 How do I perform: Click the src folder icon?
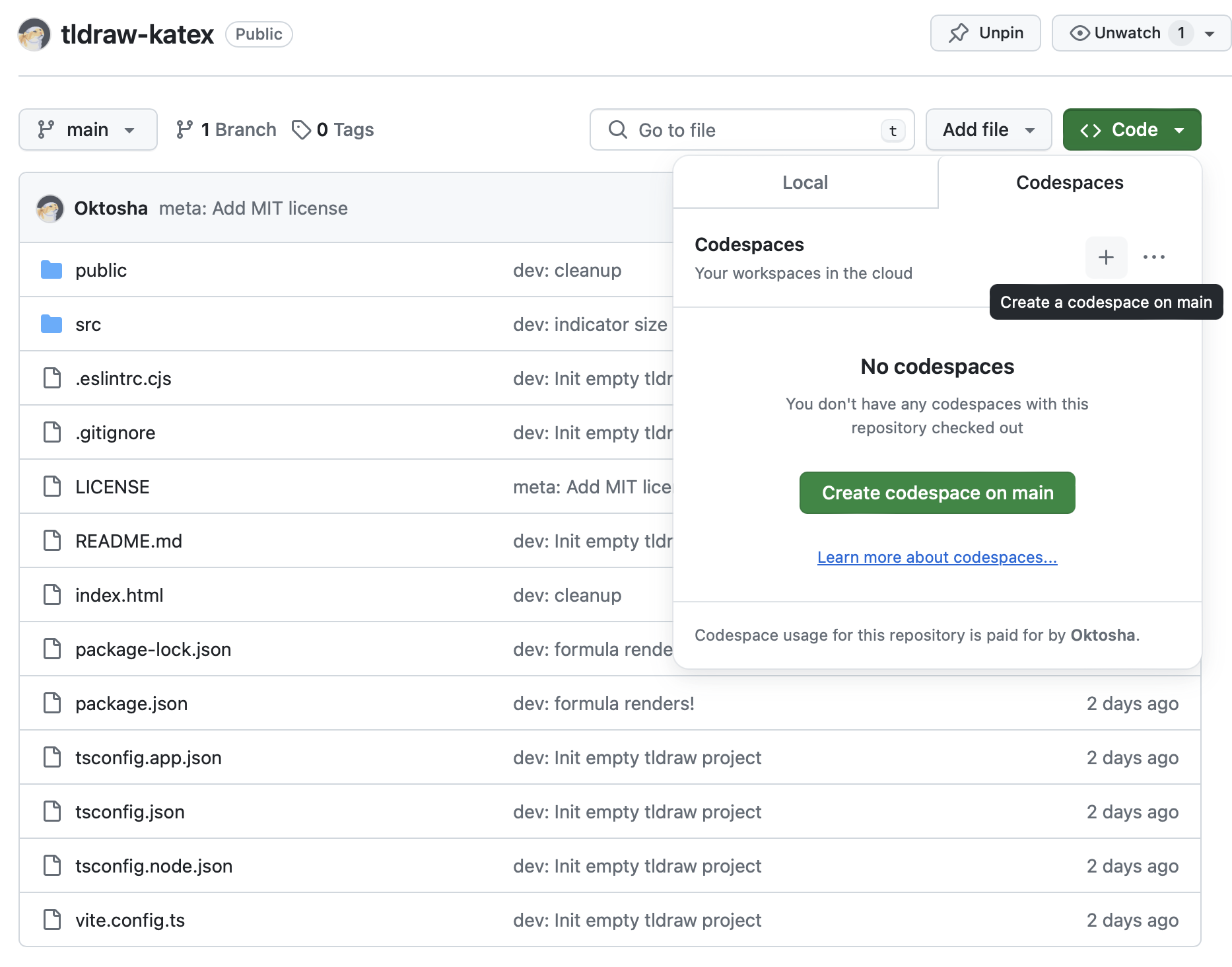(x=51, y=324)
